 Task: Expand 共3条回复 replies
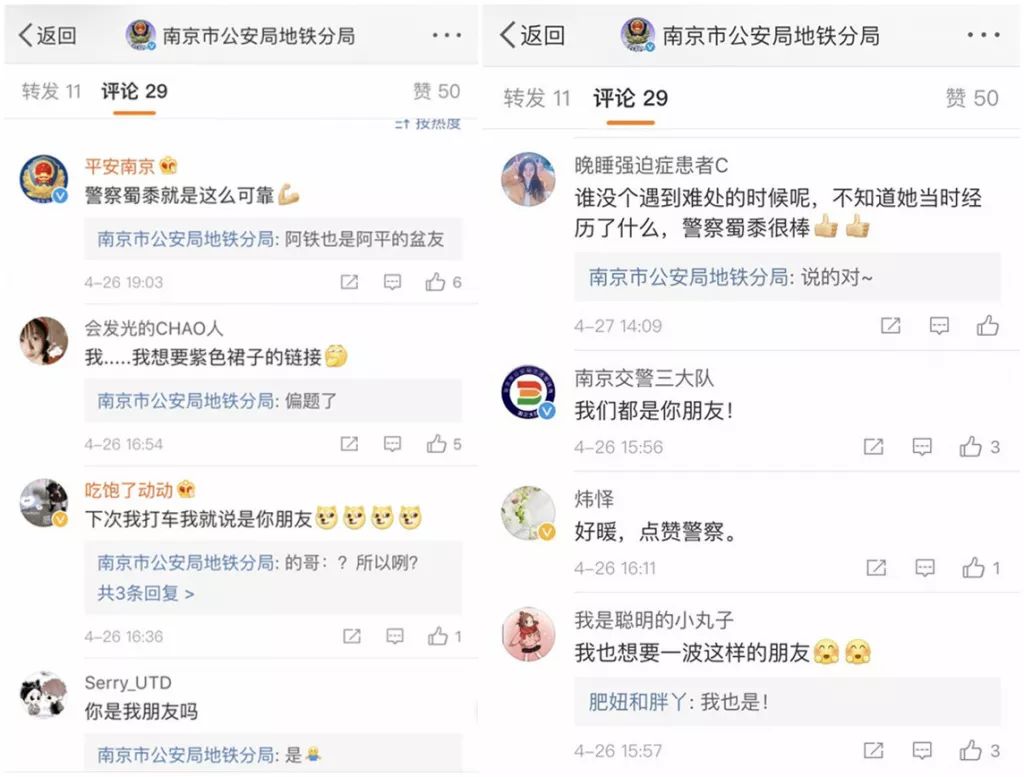click(146, 594)
